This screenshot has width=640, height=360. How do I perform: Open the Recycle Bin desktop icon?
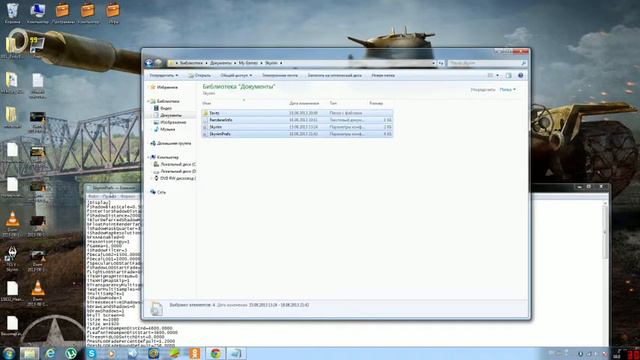(12, 13)
